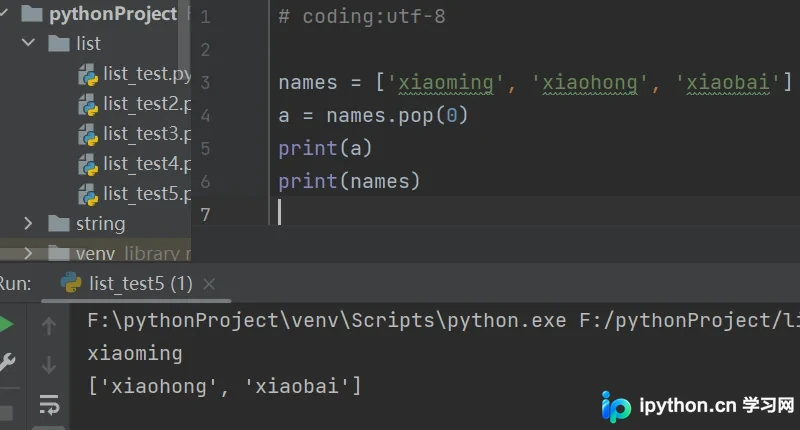
Task: Navigate up the stack trace arrow
Action: pyautogui.click(x=49, y=326)
